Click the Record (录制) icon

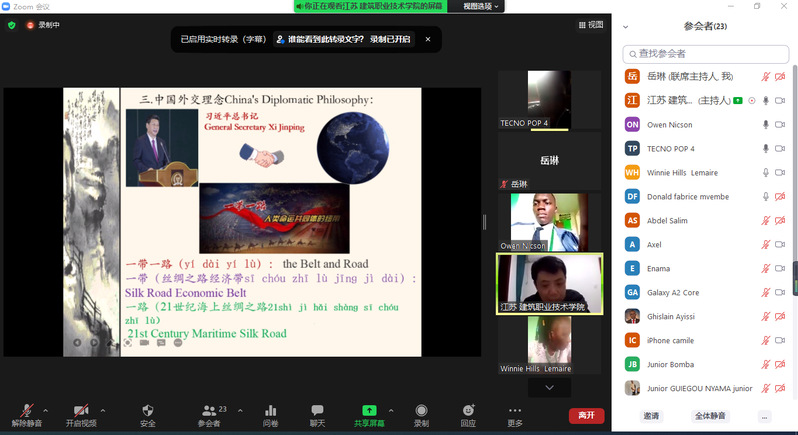421,410
